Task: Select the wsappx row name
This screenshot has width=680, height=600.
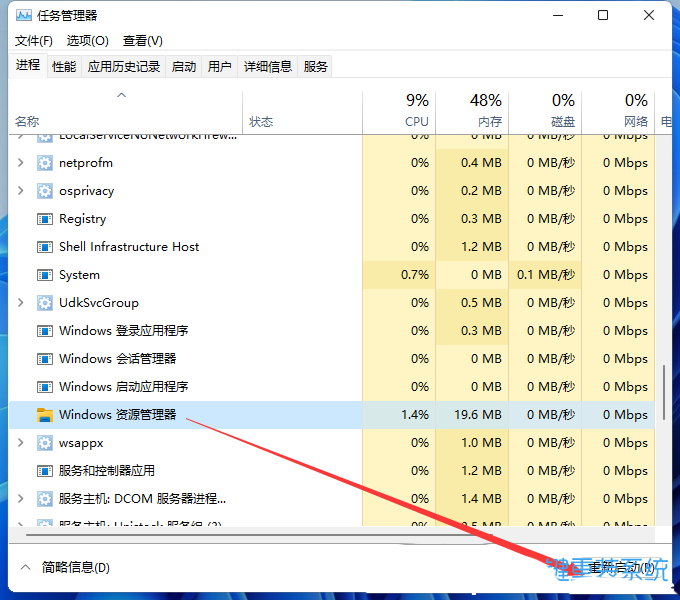Action: click(81, 443)
